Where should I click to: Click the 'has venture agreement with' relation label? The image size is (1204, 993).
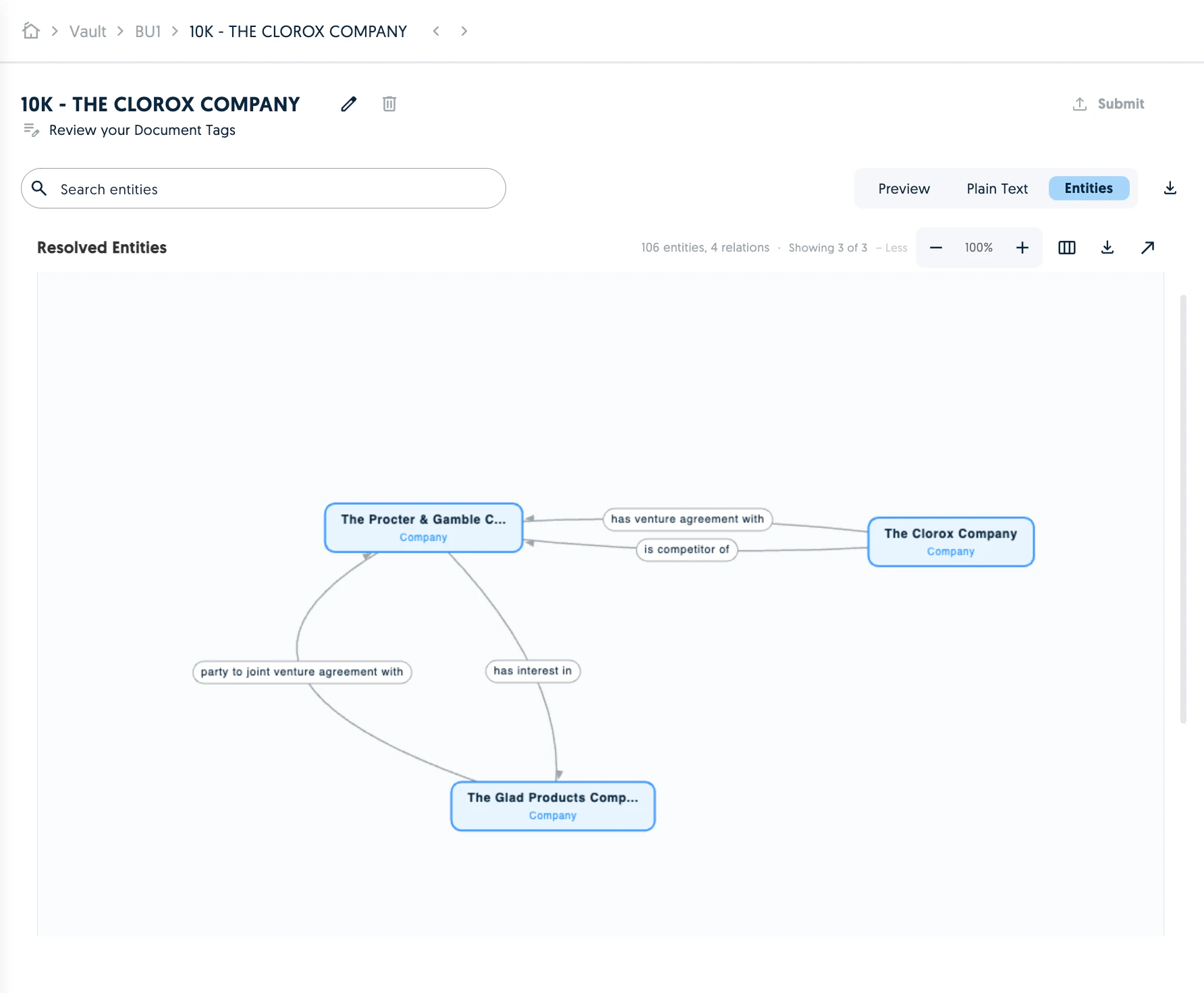[687, 519]
